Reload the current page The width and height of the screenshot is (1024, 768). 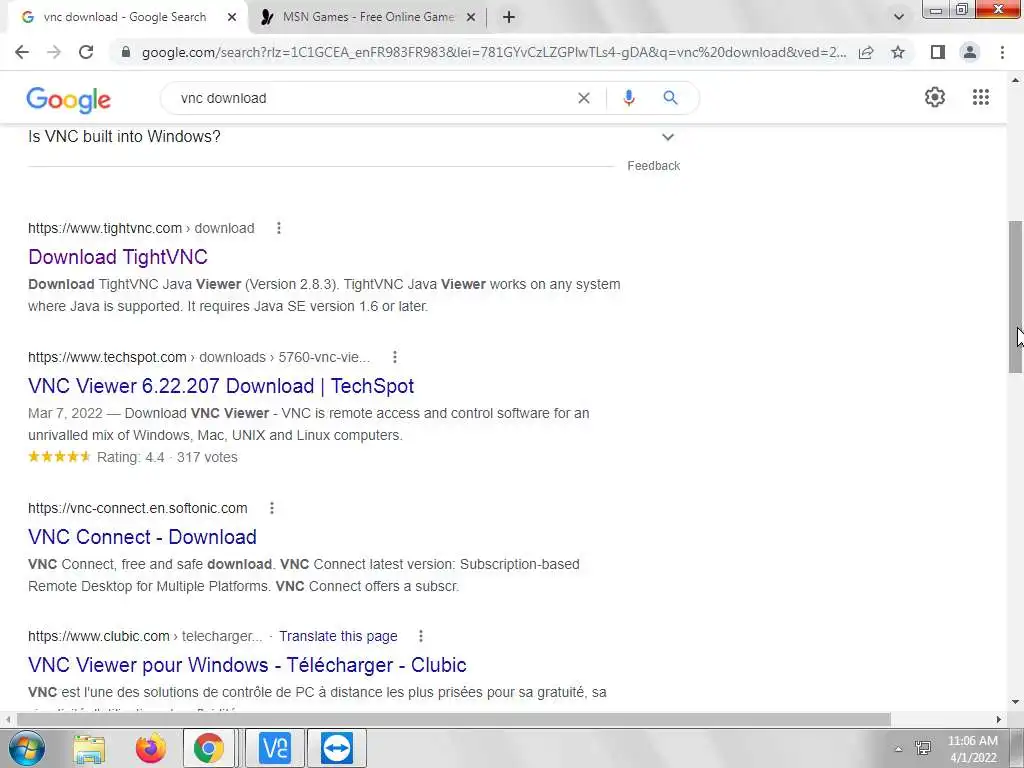(x=86, y=52)
